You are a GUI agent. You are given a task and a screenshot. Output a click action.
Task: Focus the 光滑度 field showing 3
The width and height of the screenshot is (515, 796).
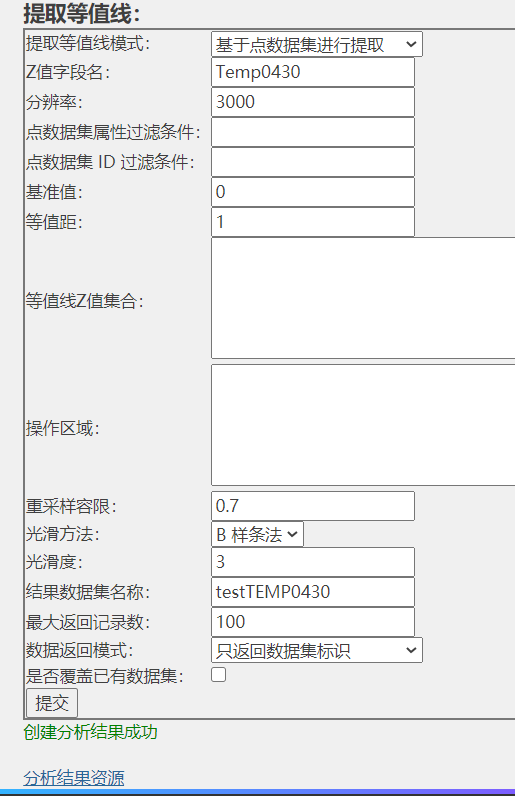coord(313,562)
